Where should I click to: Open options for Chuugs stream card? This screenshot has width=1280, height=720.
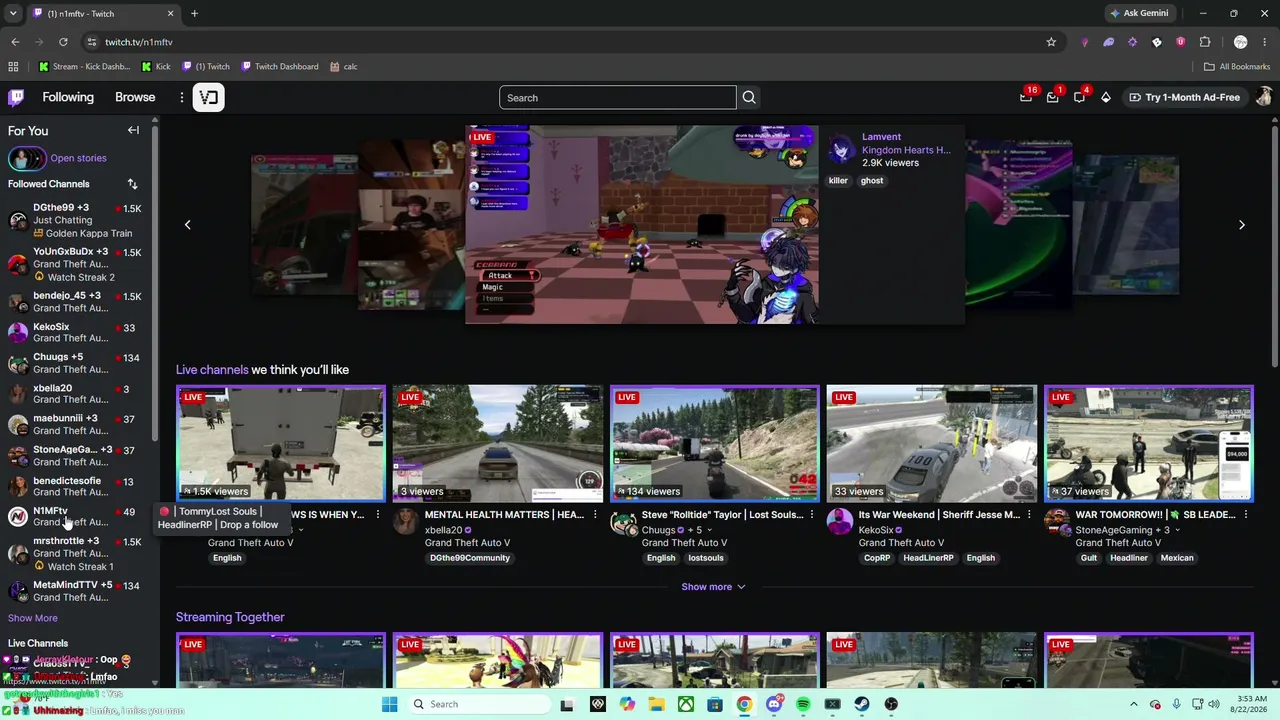(812, 514)
